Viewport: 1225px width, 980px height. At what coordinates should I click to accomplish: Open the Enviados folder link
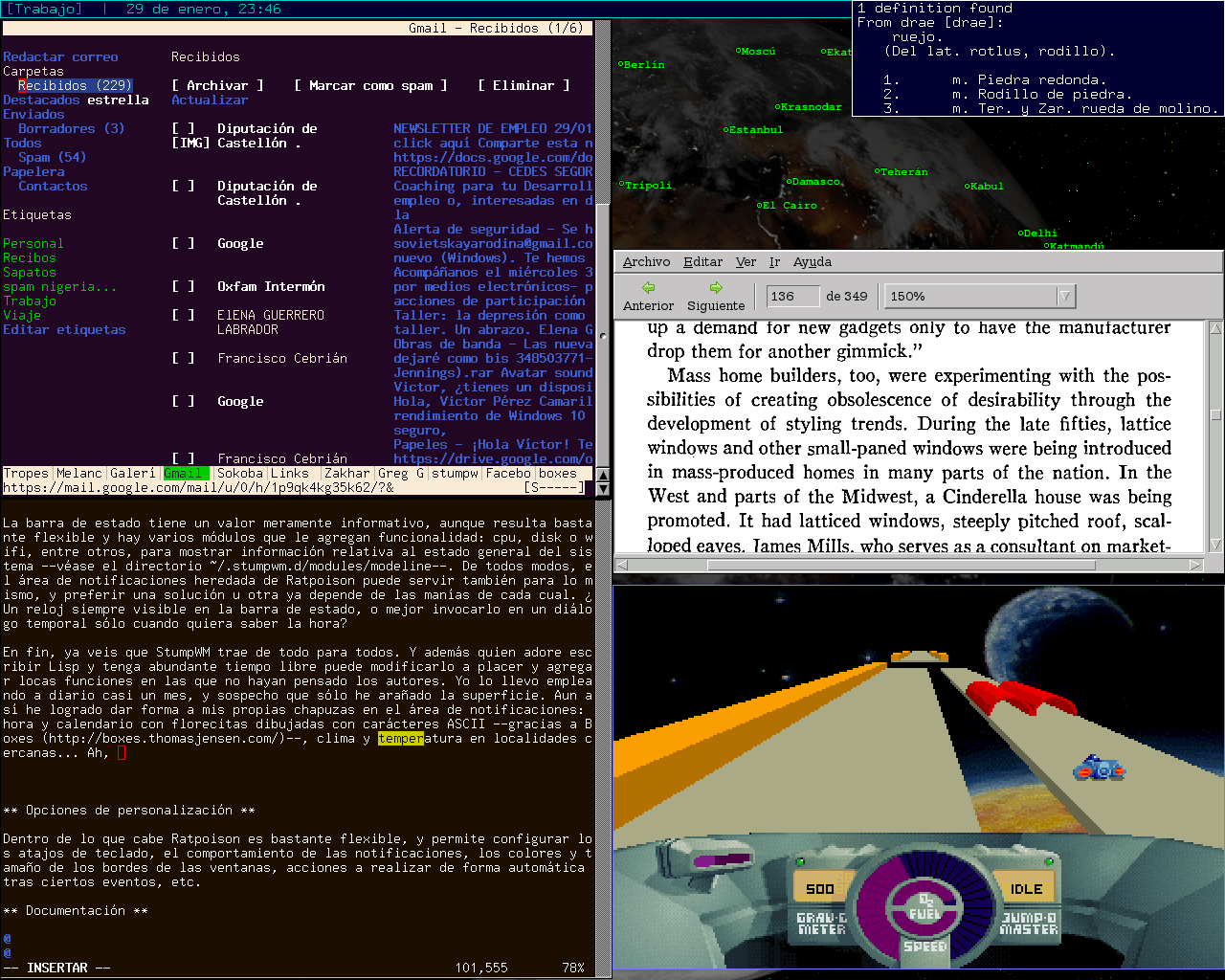click(33, 114)
